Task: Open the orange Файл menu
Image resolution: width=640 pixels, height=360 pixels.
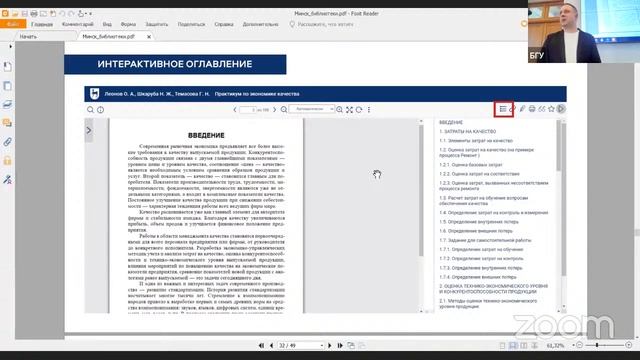Action: click(x=13, y=24)
